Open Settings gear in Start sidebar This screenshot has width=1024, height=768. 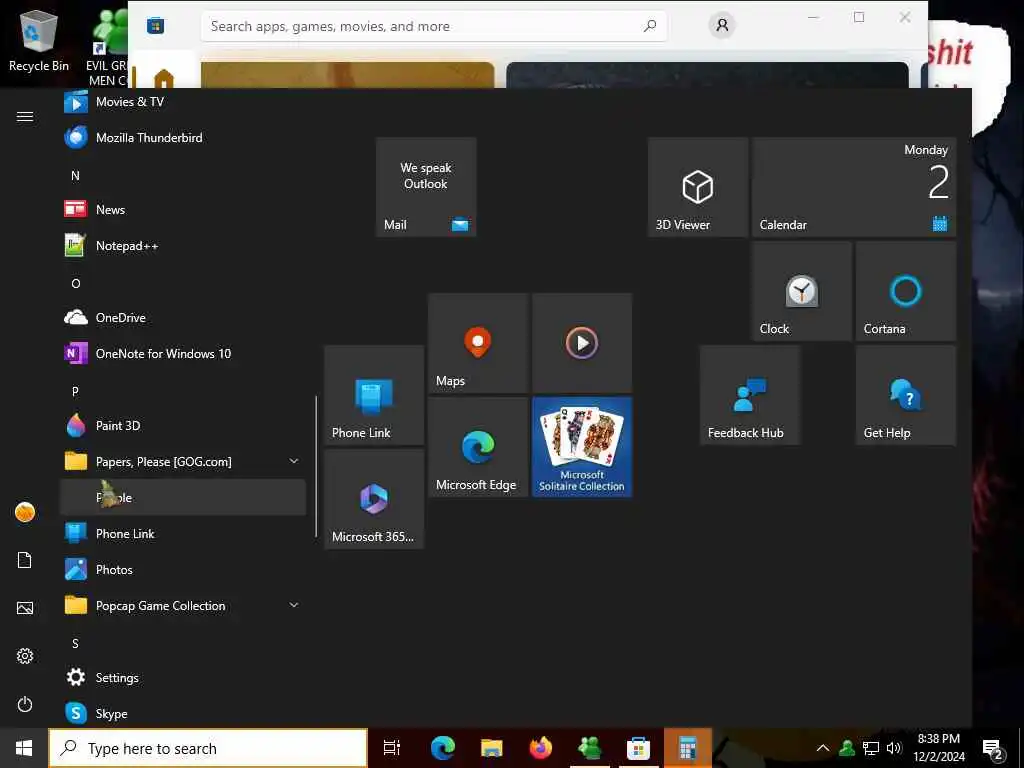click(25, 656)
